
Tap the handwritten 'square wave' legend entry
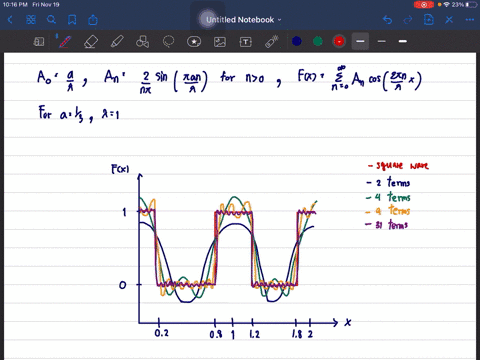click(399, 165)
